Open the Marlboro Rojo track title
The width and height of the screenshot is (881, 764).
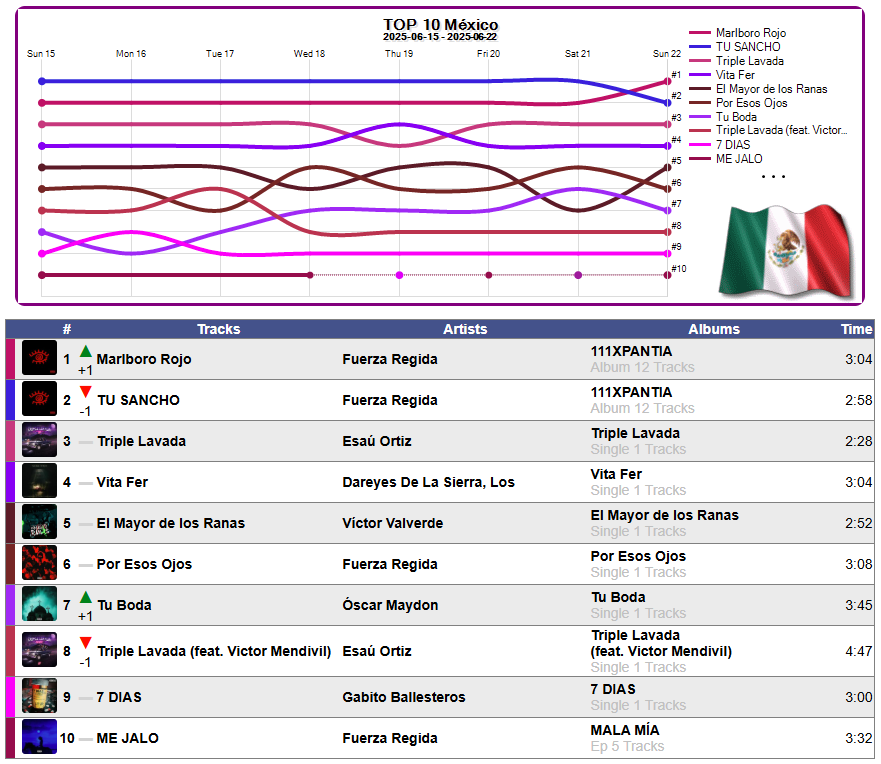click(x=144, y=359)
